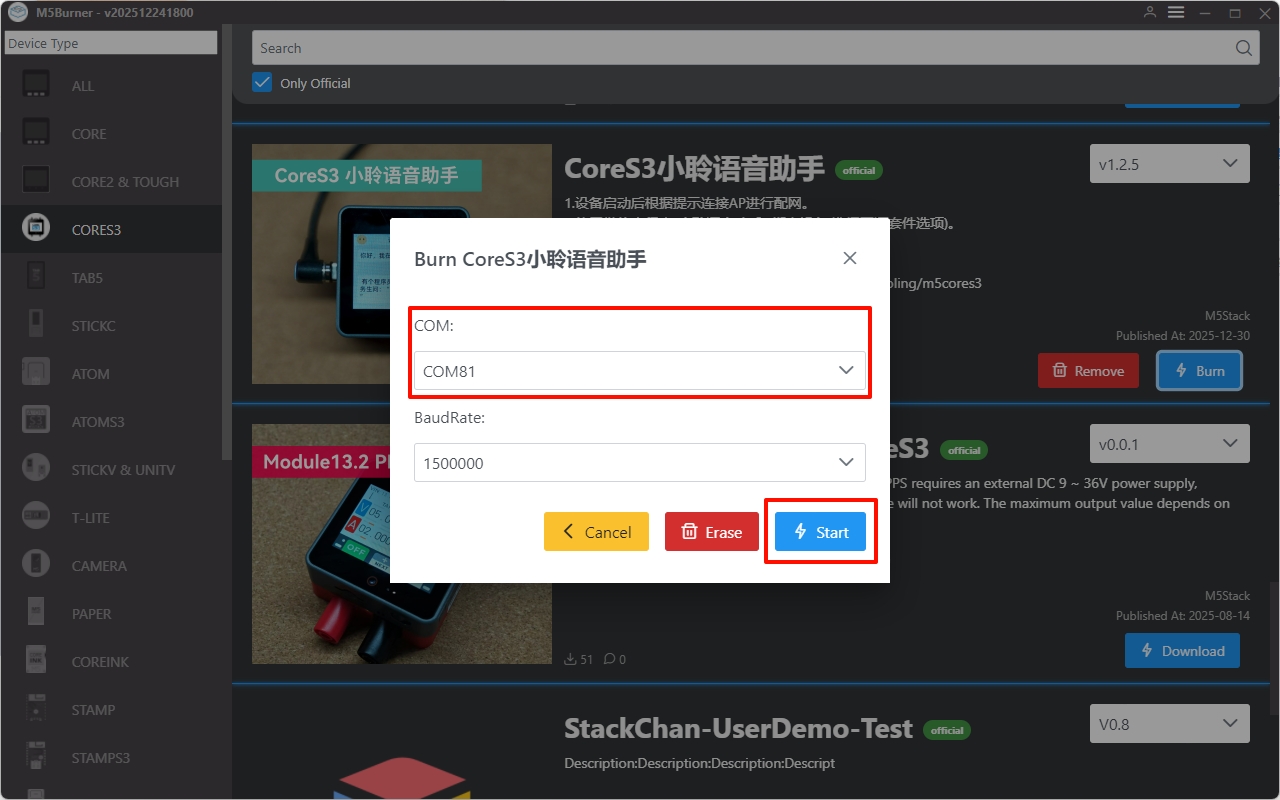This screenshot has height=800, width=1280.
Task: Switch to ALL devices category
Action: click(x=83, y=86)
